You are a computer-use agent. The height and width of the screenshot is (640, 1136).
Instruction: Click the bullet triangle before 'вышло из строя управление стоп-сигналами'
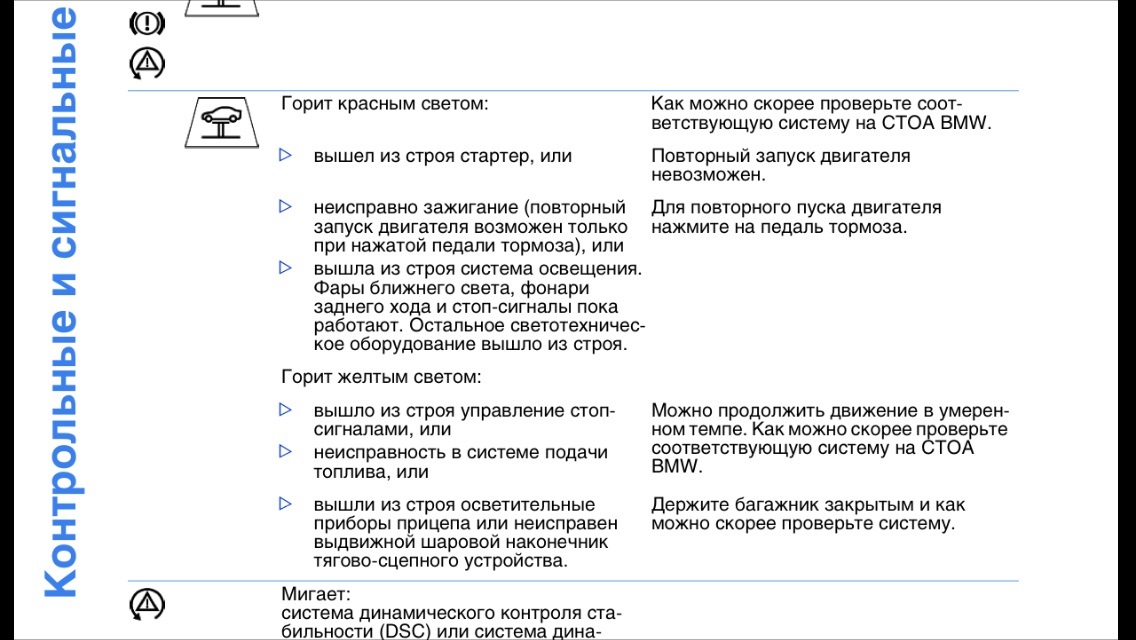pos(285,410)
